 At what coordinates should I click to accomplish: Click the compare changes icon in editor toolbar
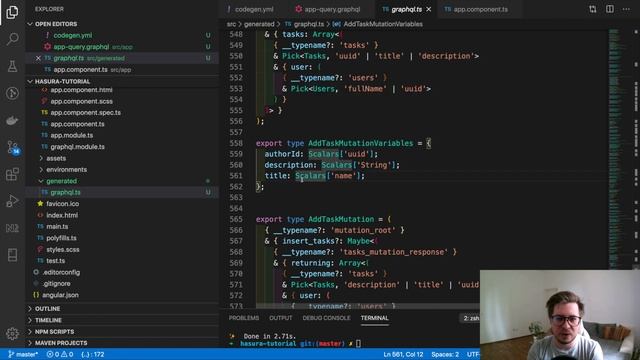pos(593,9)
